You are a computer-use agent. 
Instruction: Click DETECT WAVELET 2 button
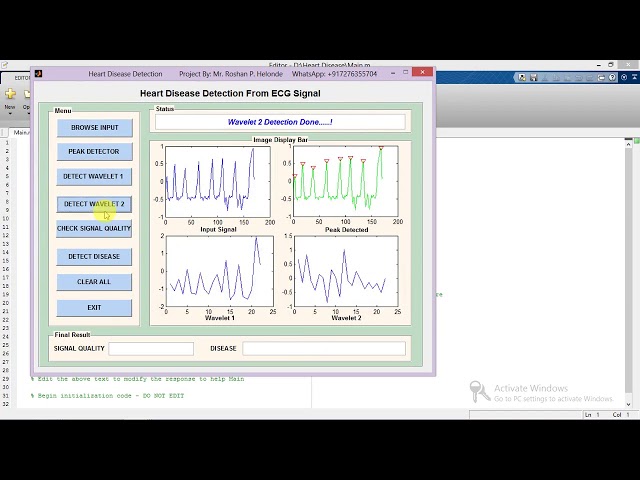click(94, 204)
